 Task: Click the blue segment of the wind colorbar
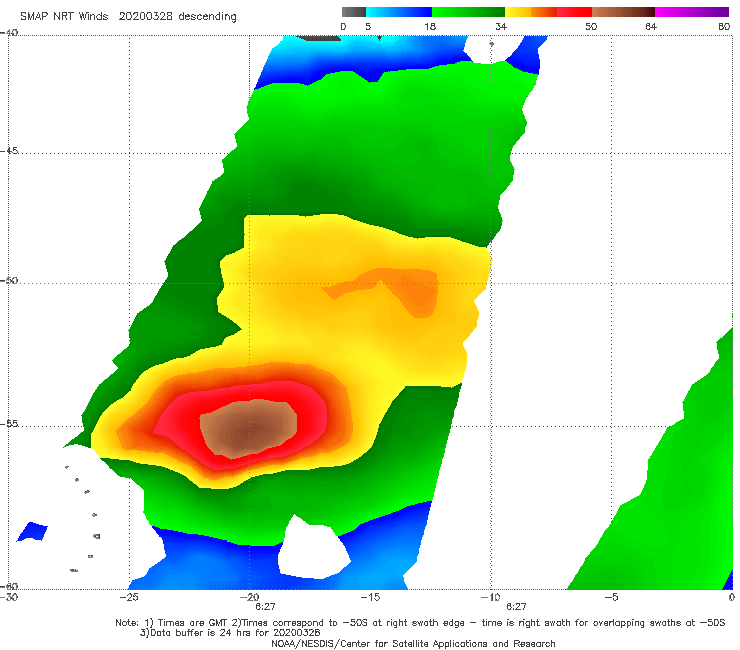click(x=399, y=12)
